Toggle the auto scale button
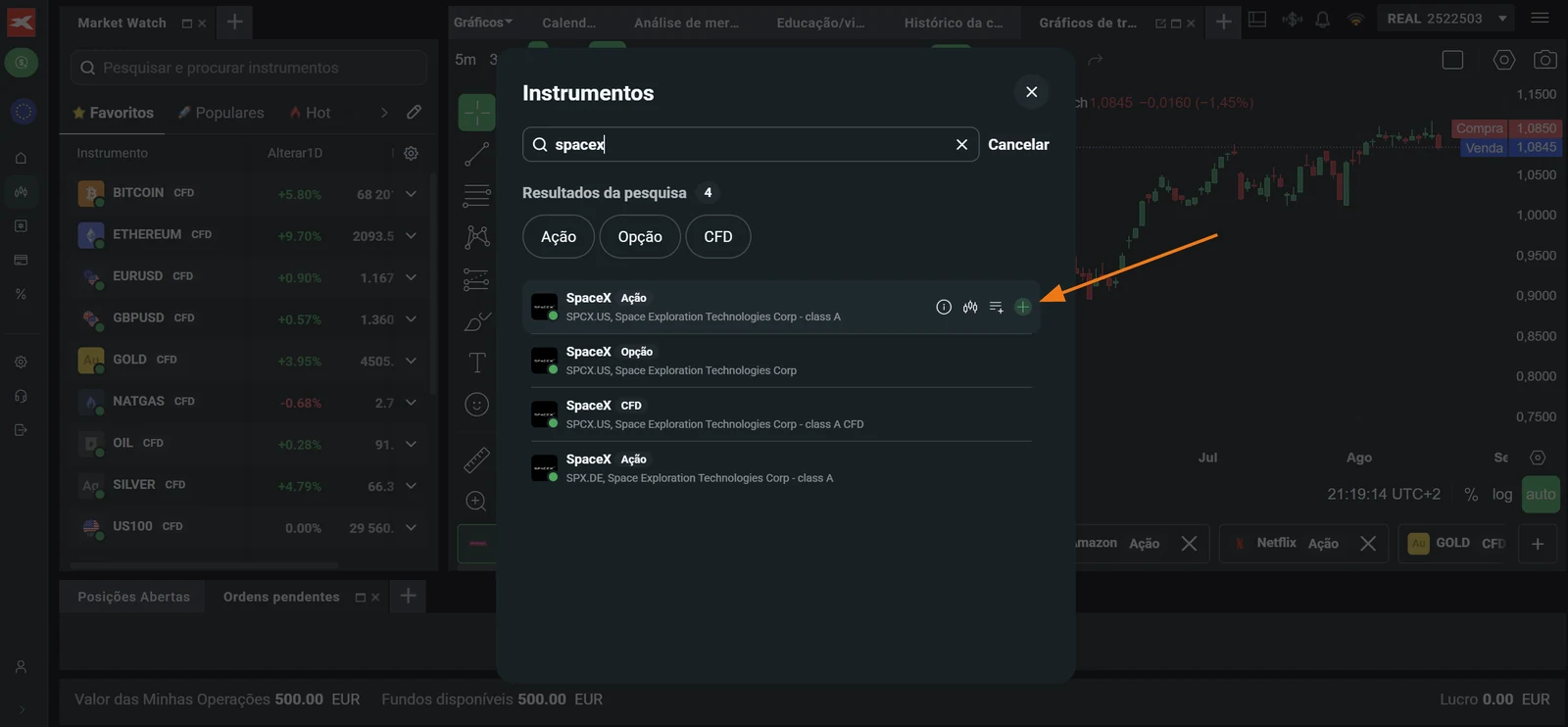The image size is (1568, 727). pyautogui.click(x=1541, y=494)
